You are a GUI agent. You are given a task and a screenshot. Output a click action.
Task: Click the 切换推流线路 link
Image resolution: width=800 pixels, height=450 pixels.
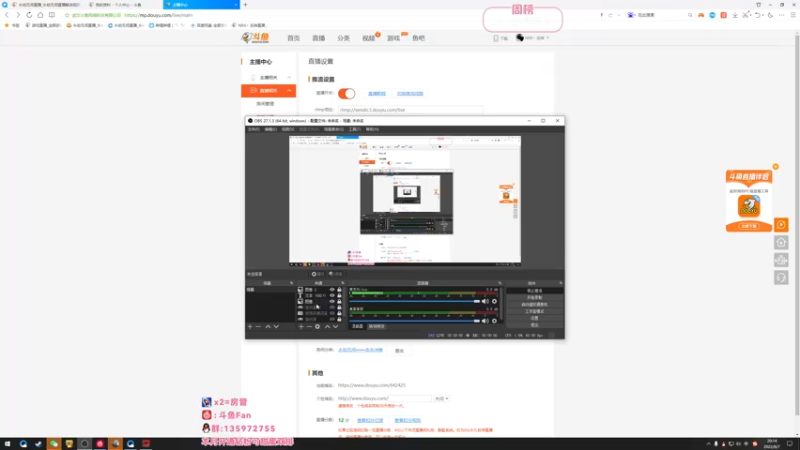click(410, 94)
